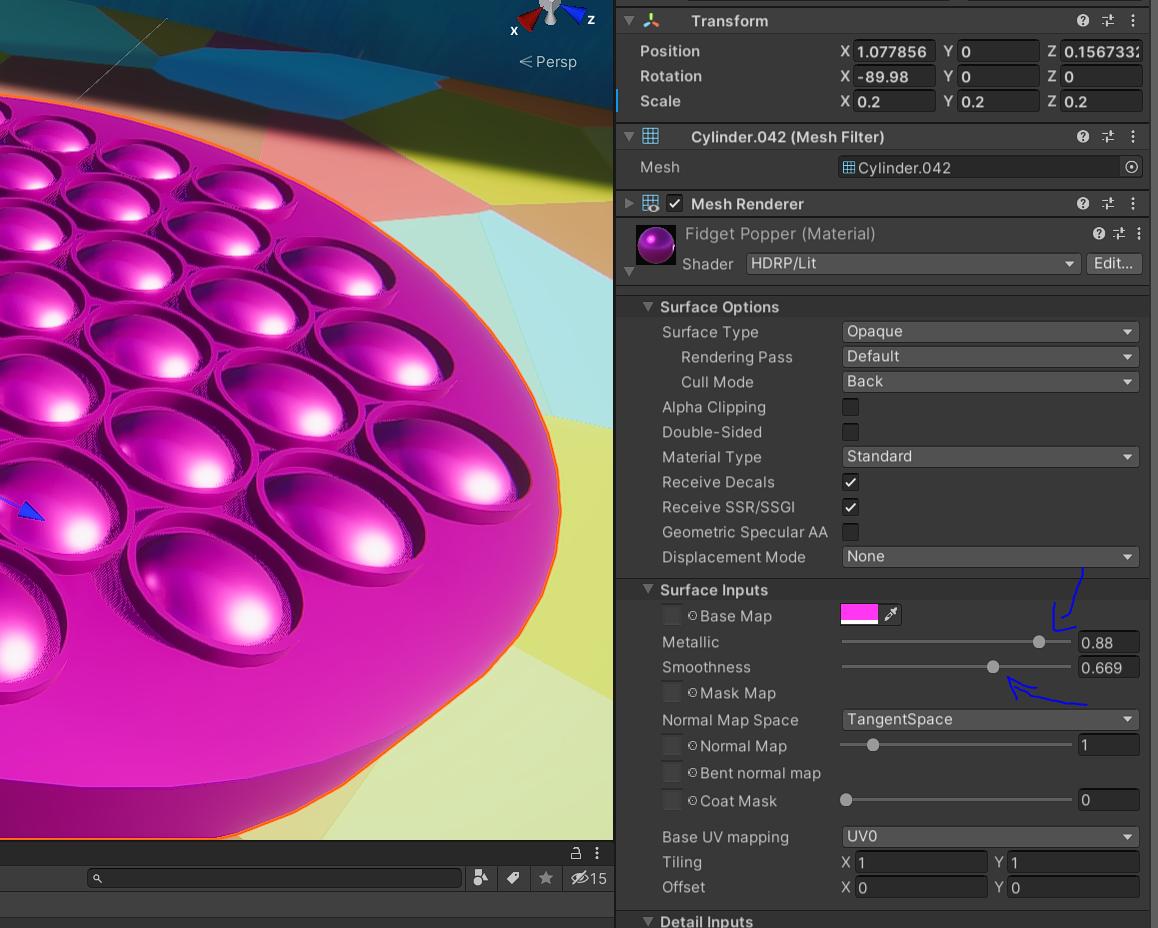Collapse Surface Inputs section

click(x=648, y=589)
